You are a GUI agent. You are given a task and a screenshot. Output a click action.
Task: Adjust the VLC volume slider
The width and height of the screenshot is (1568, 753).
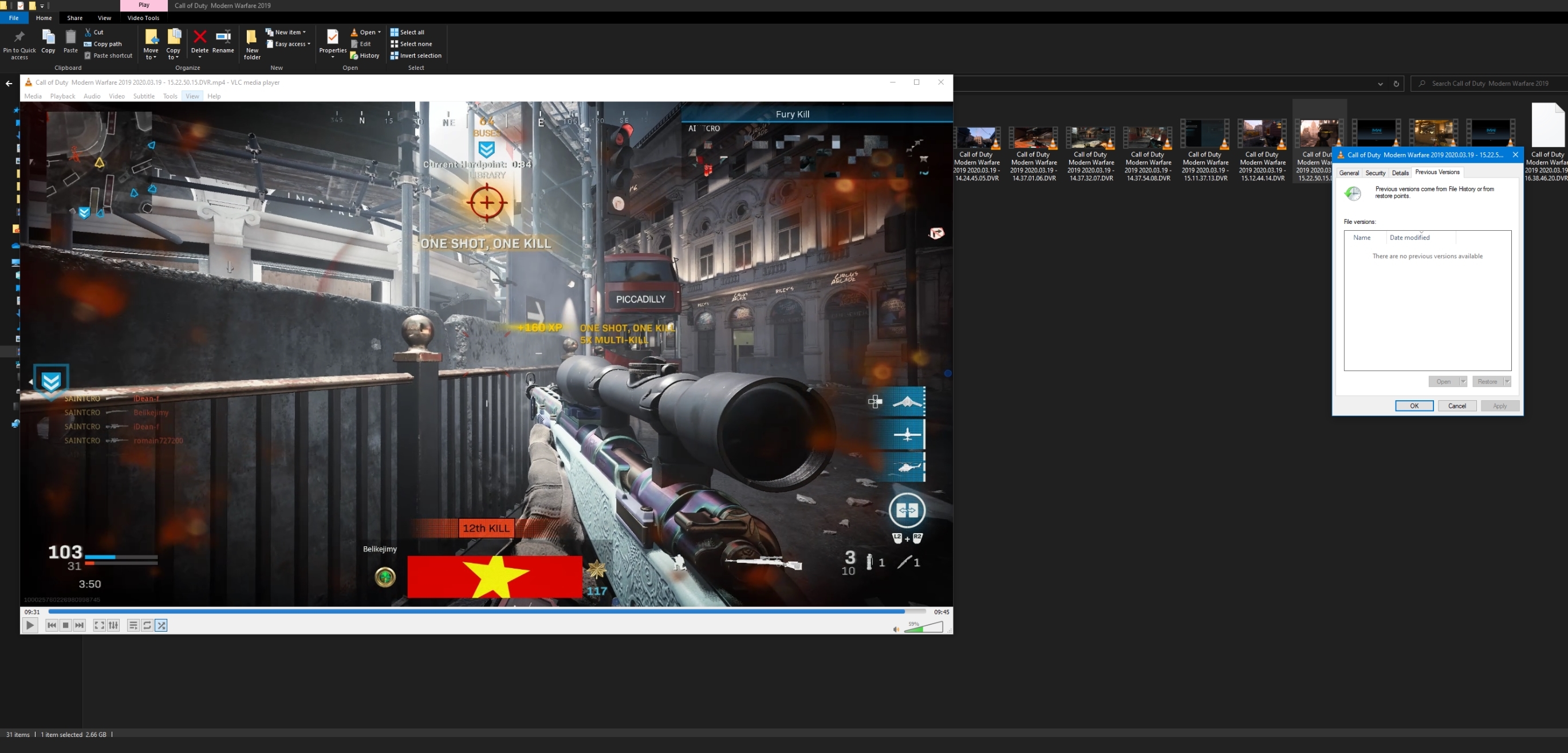coord(924,628)
